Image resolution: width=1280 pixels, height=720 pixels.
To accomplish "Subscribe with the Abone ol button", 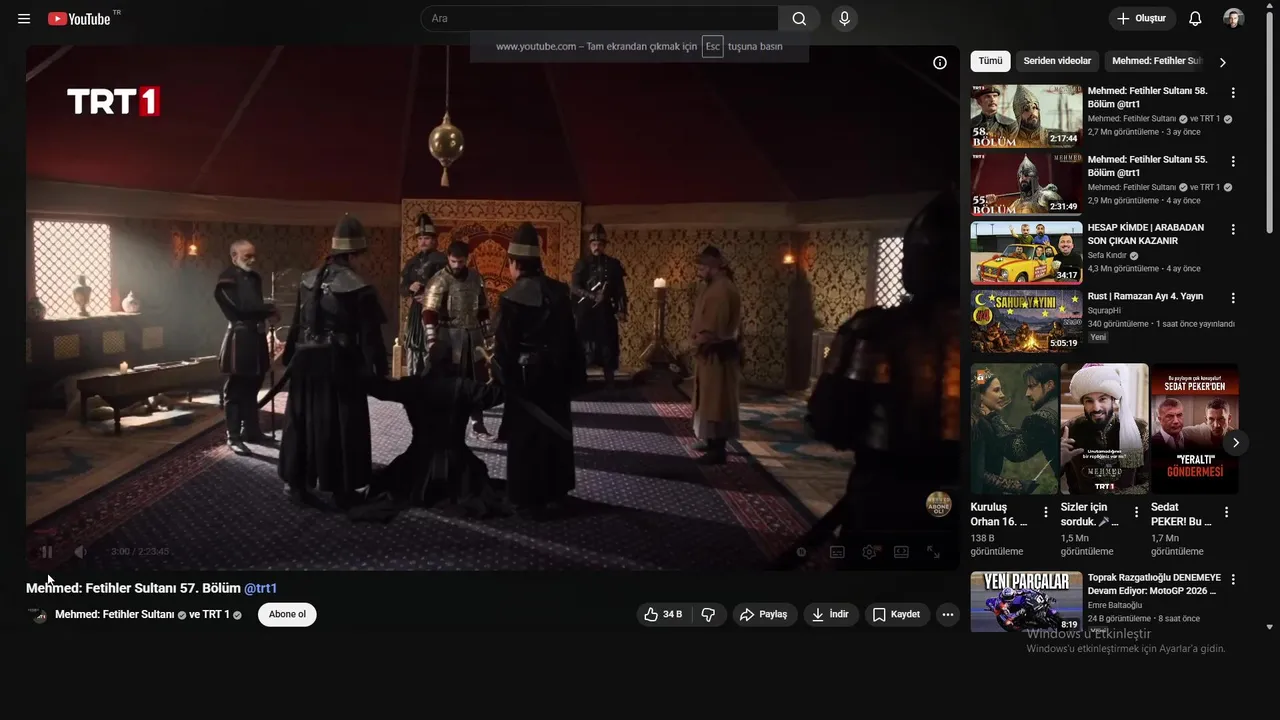I will coord(287,614).
